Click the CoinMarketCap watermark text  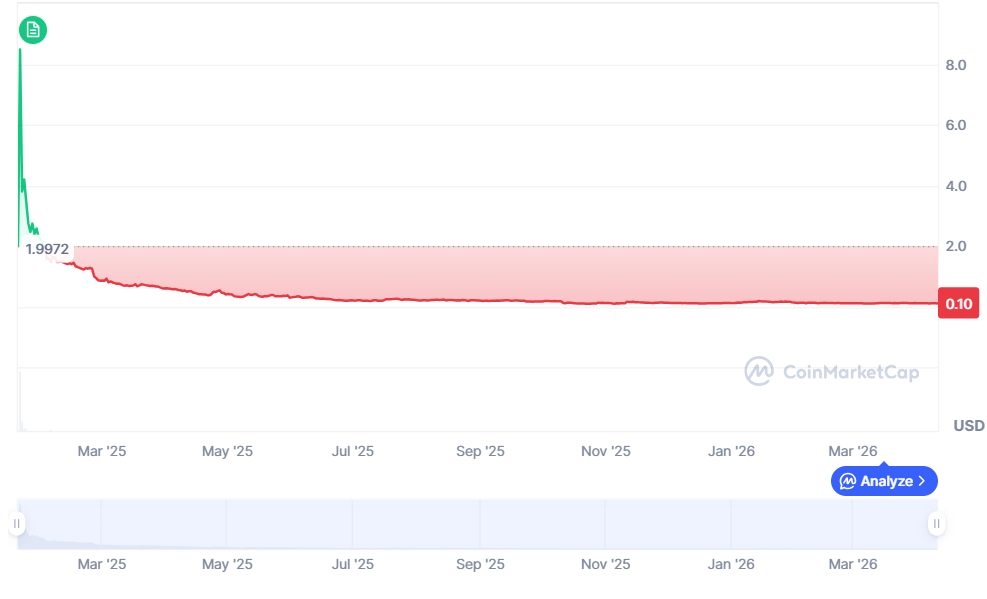(851, 372)
